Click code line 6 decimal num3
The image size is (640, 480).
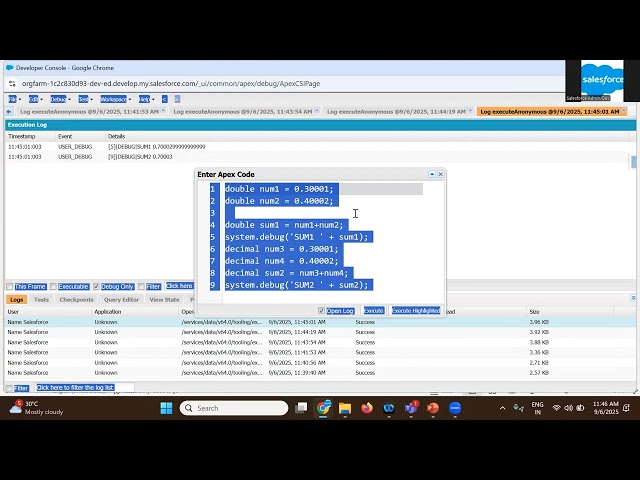point(282,249)
